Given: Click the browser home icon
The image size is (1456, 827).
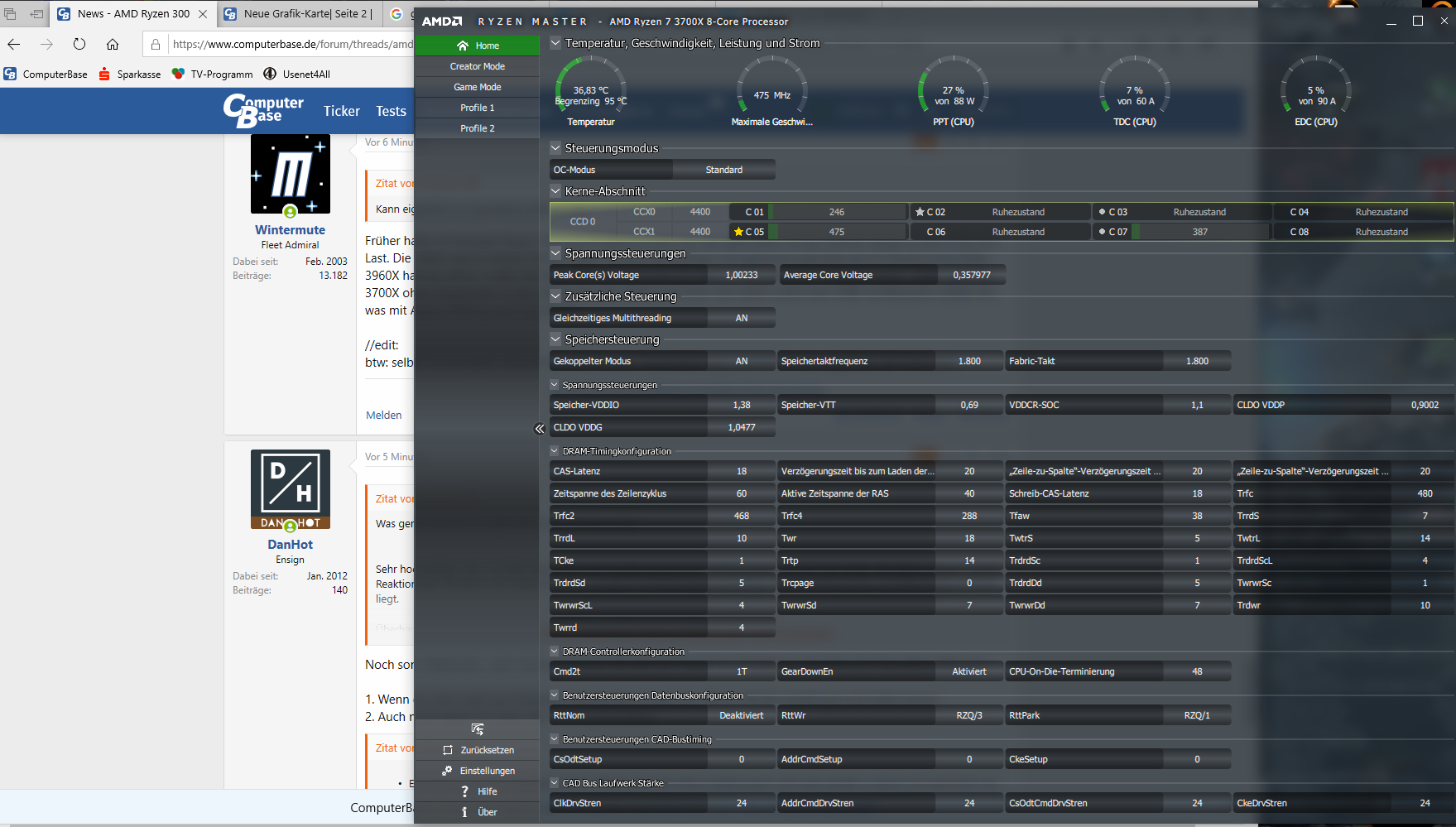Looking at the screenshot, I should click(x=113, y=44).
